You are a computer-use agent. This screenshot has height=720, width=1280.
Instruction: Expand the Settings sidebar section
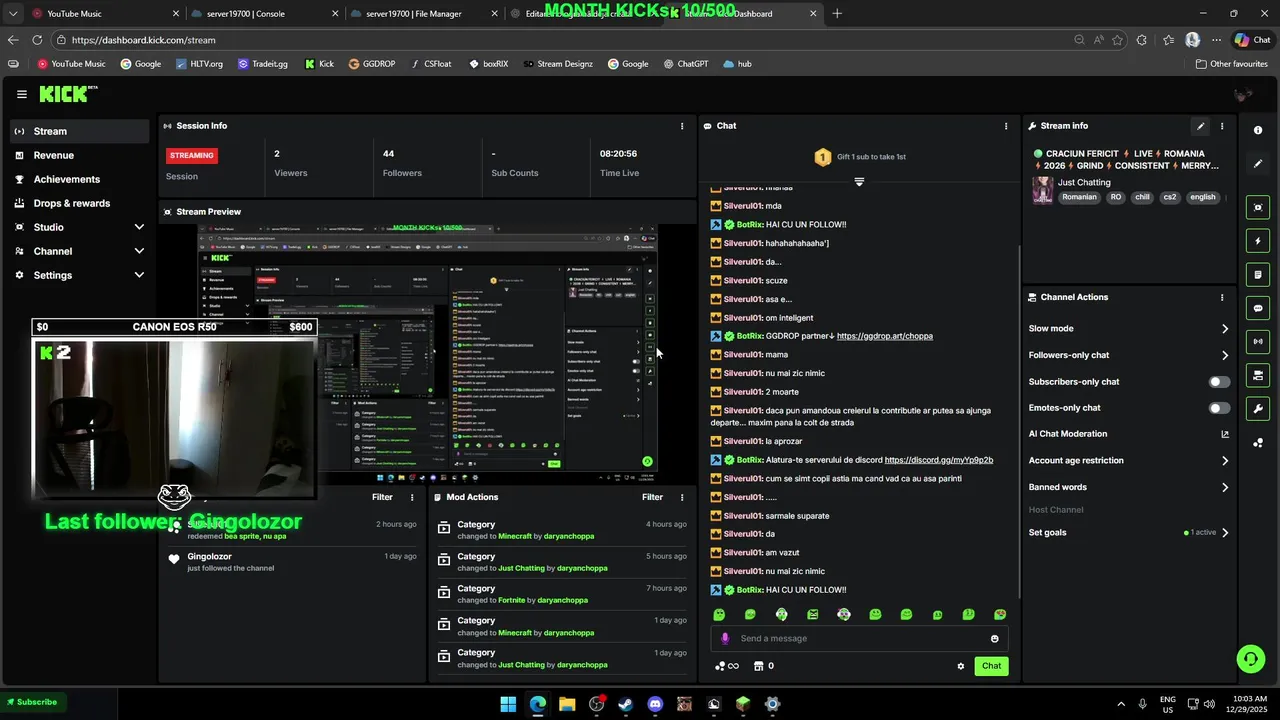pyautogui.click(x=139, y=275)
